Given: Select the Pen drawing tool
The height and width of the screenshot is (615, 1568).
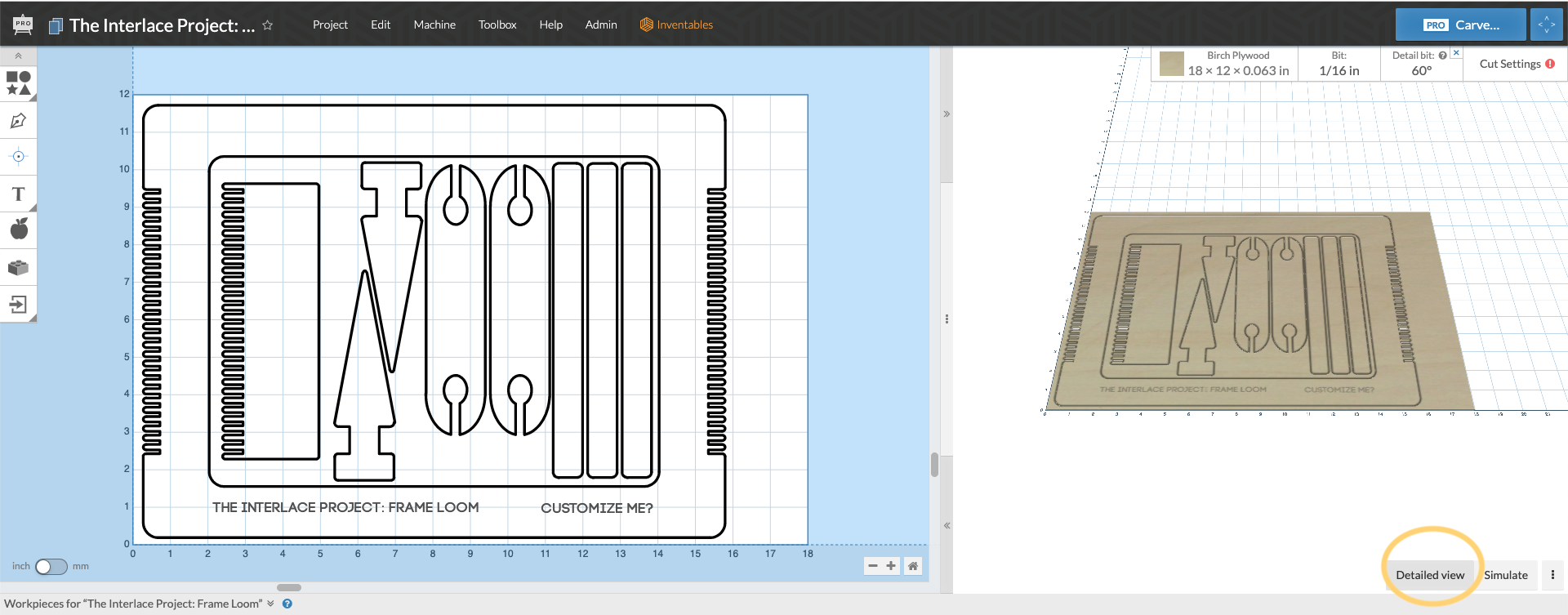Looking at the screenshot, I should 18,121.
